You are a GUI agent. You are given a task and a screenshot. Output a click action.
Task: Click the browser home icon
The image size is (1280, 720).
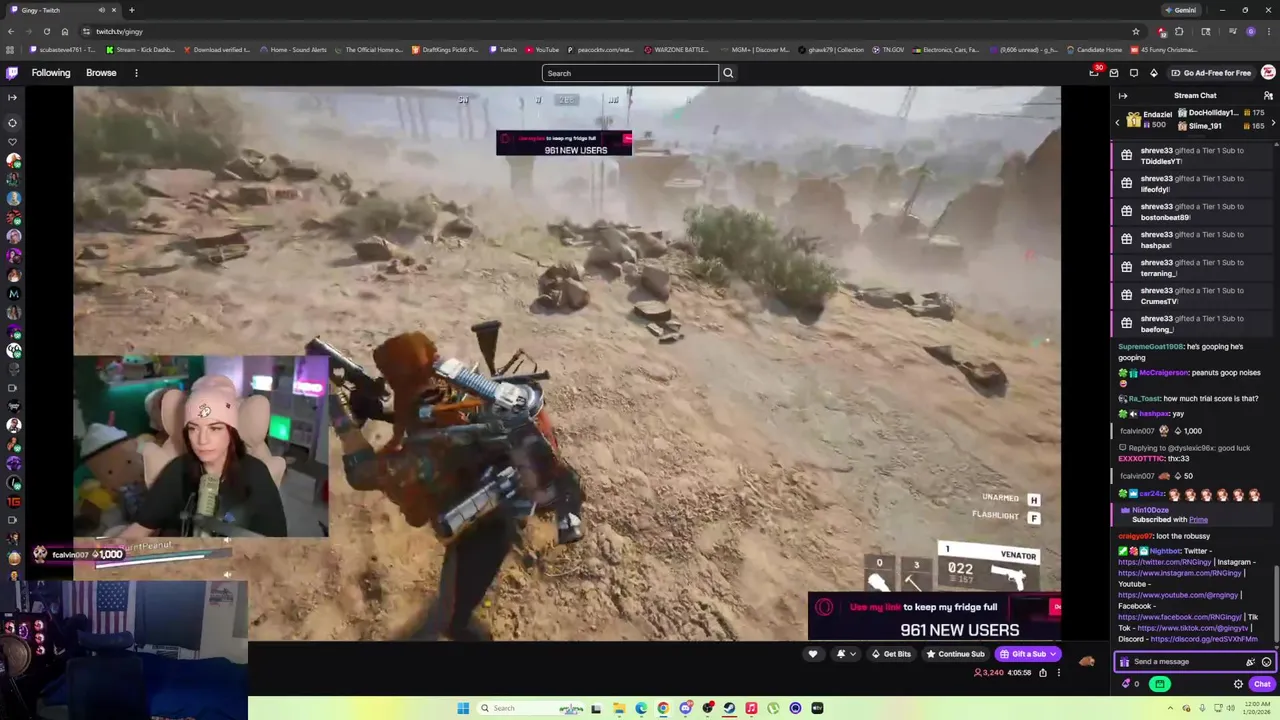tap(65, 31)
